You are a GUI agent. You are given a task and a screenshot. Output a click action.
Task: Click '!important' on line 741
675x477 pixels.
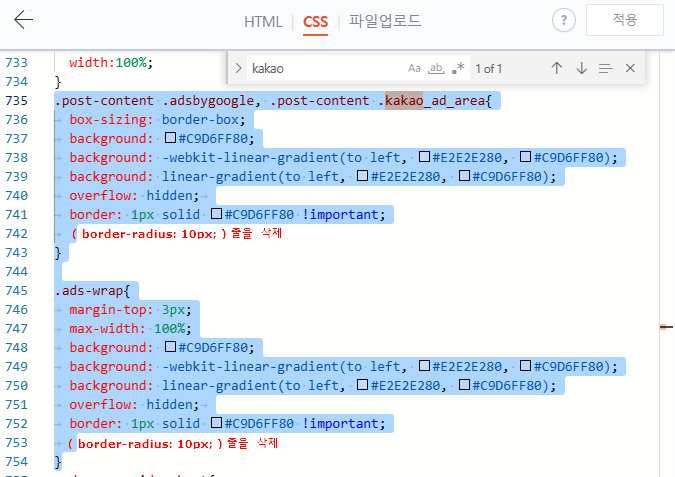click(x=340, y=214)
